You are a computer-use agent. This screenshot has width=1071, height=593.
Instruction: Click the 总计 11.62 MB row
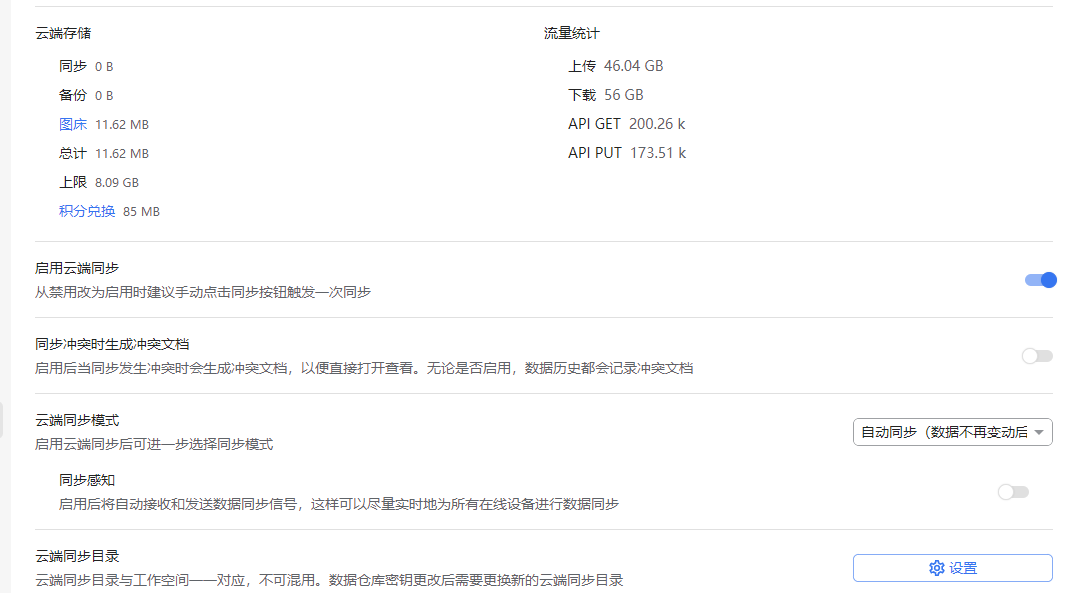click(104, 154)
